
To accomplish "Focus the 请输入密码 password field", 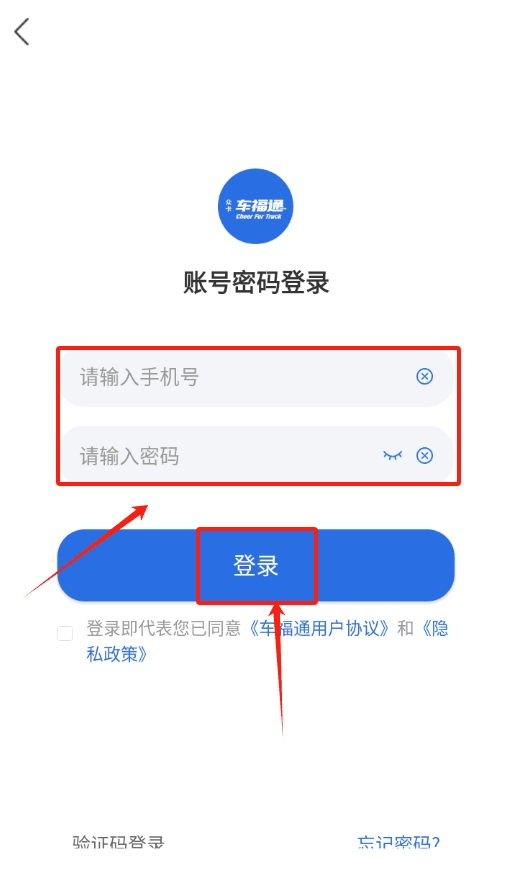I will point(257,455).
